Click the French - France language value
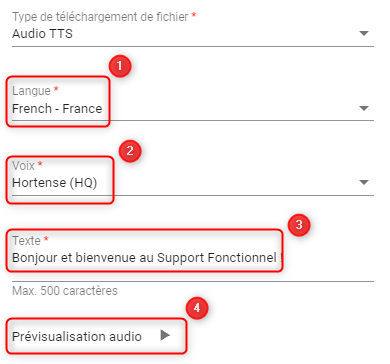The height and width of the screenshot is (364, 390). [x=57, y=109]
